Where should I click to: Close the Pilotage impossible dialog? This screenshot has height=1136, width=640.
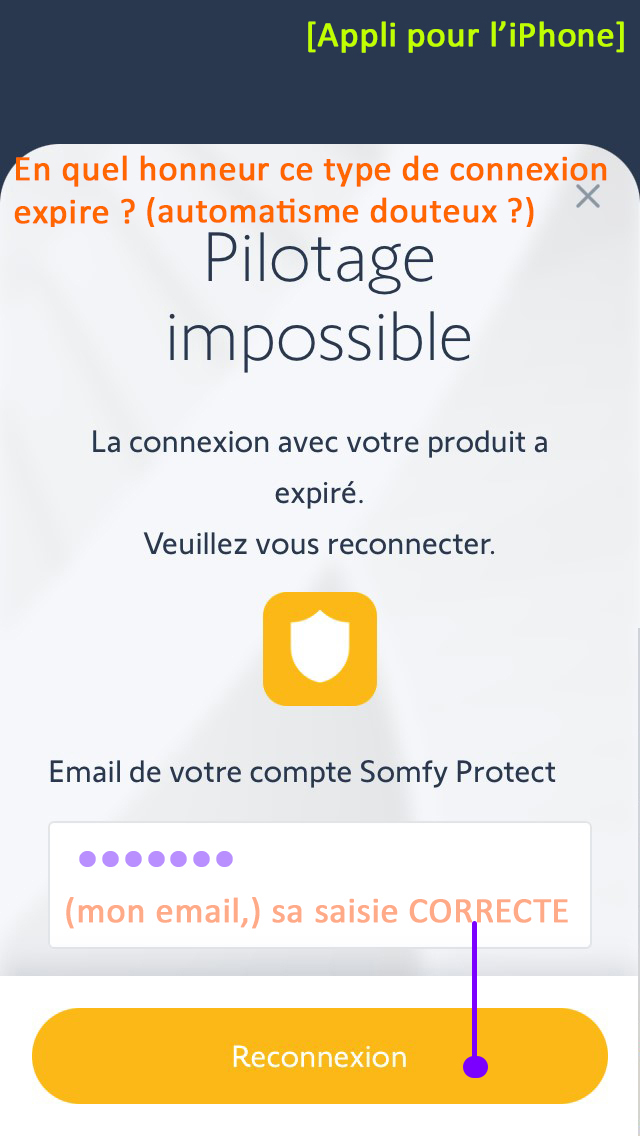pyautogui.click(x=588, y=196)
